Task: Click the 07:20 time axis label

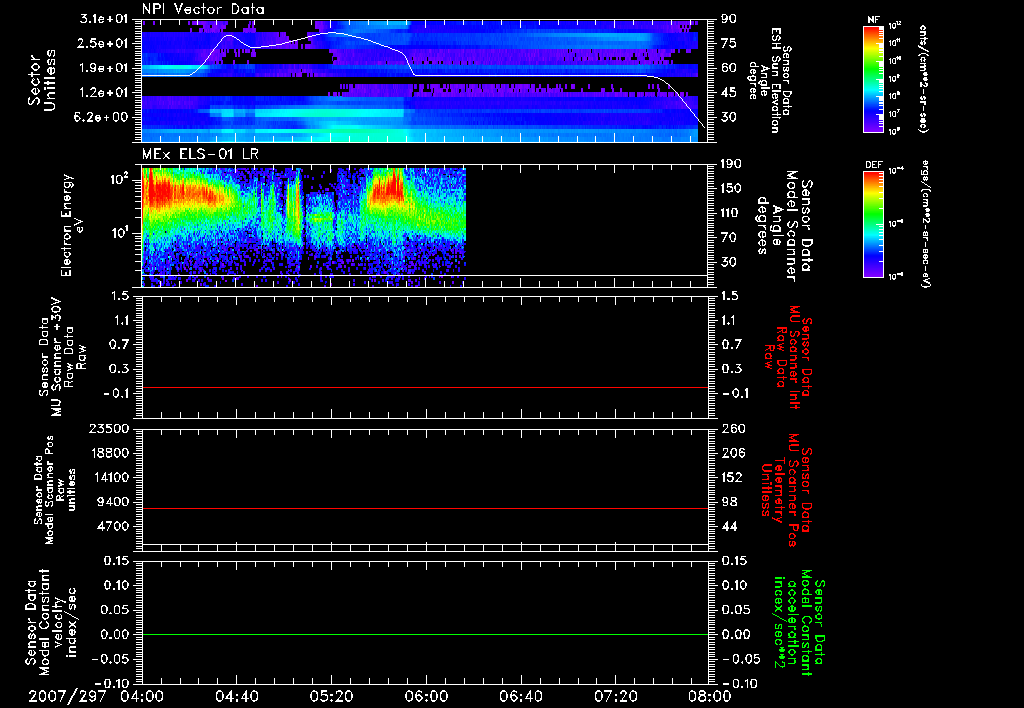Action: pos(616,696)
